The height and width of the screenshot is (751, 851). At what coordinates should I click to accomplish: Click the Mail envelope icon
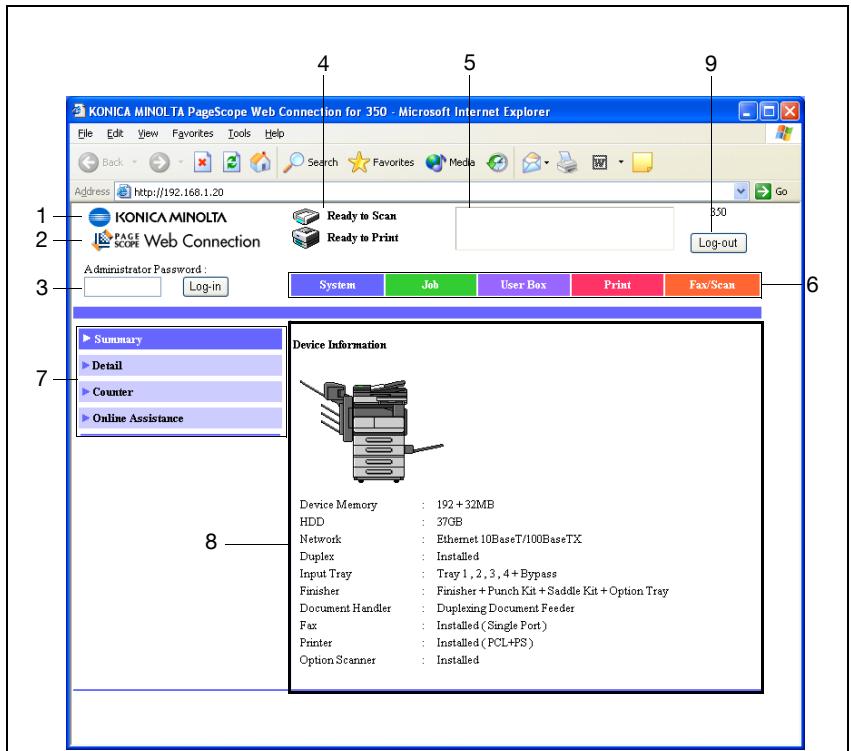click(531, 162)
